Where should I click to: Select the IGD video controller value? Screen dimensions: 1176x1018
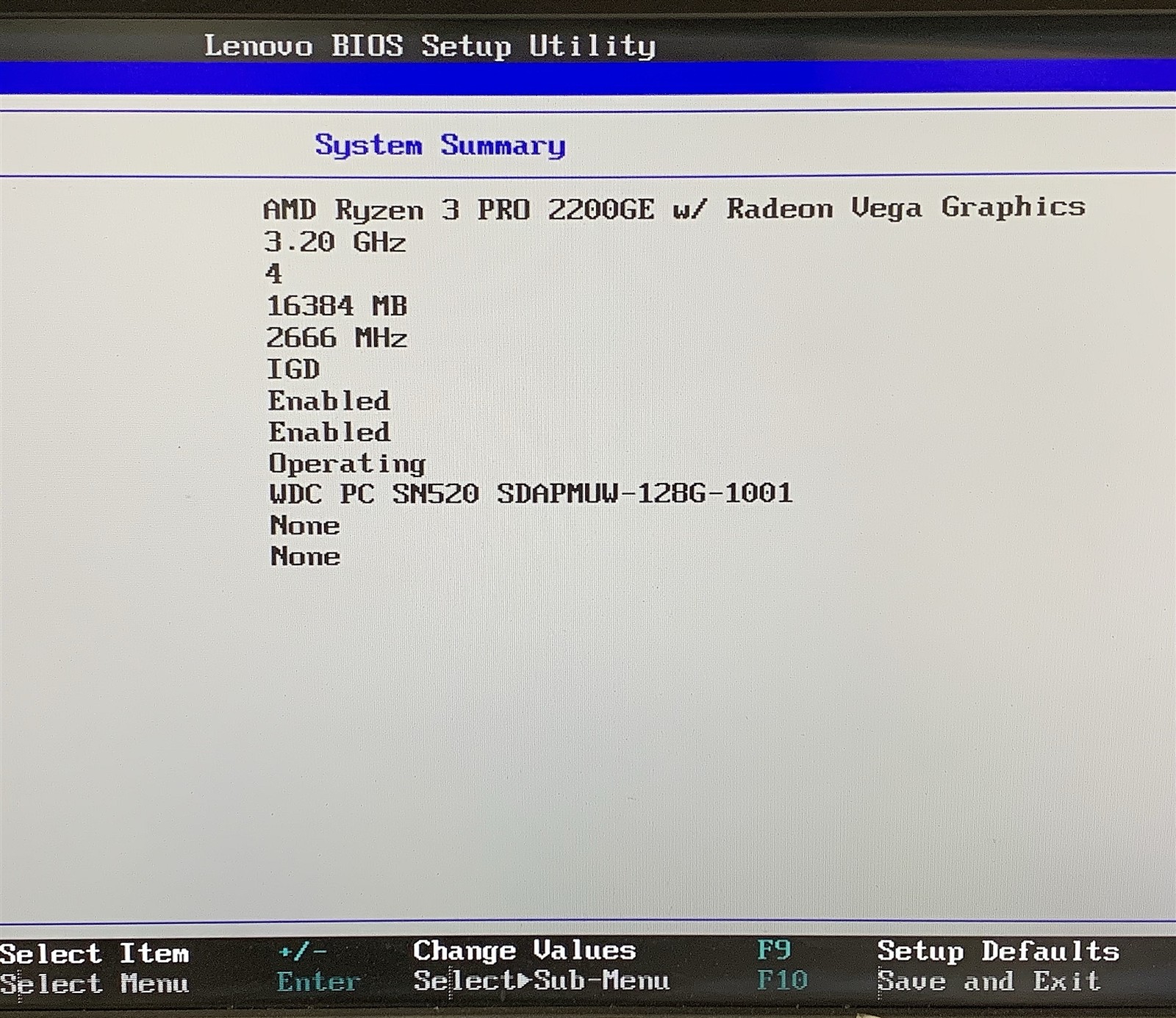click(x=293, y=369)
